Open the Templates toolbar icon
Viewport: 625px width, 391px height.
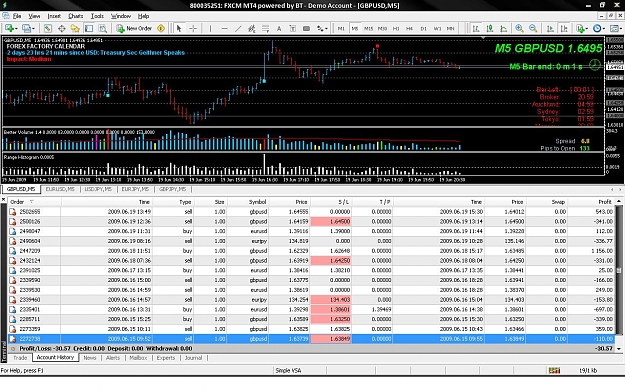[x=614, y=28]
